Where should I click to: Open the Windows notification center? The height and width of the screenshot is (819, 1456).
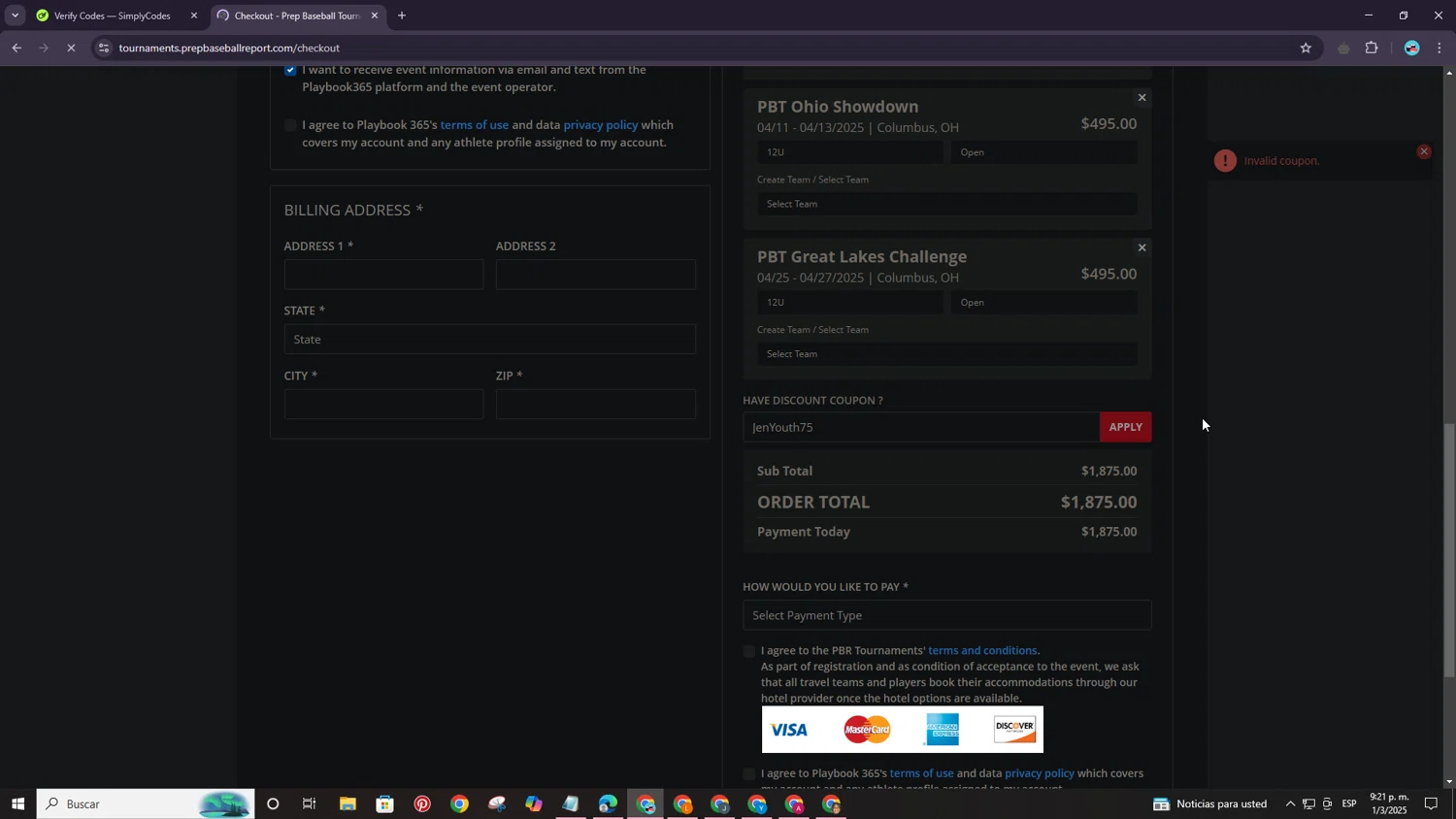(1432, 803)
